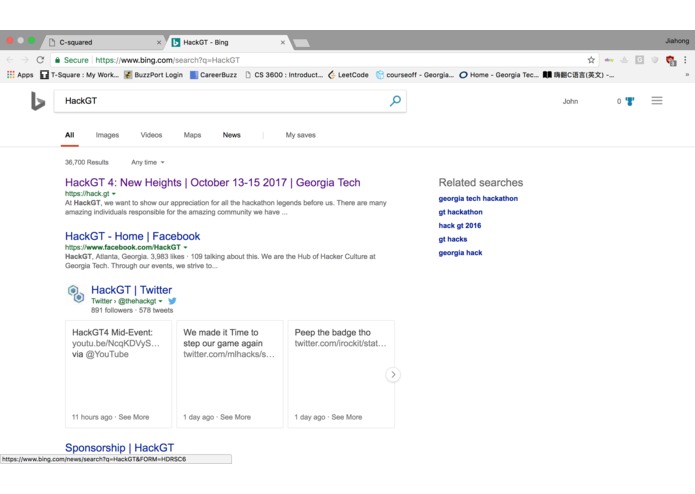Go back in browser

pos(10,60)
